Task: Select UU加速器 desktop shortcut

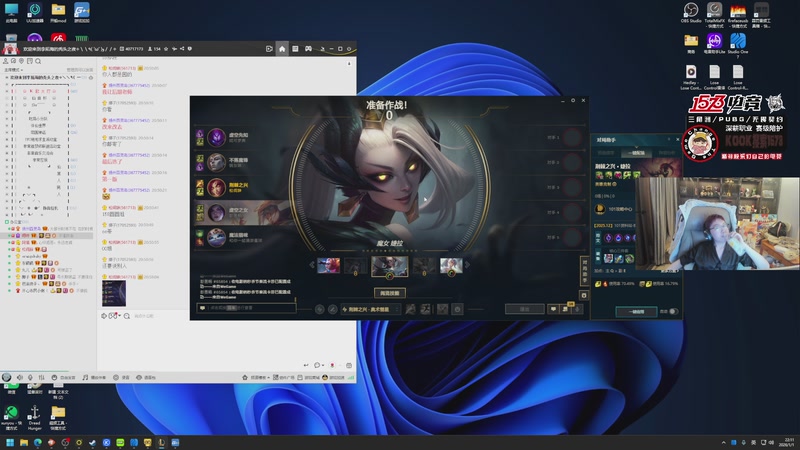Action: pos(35,13)
